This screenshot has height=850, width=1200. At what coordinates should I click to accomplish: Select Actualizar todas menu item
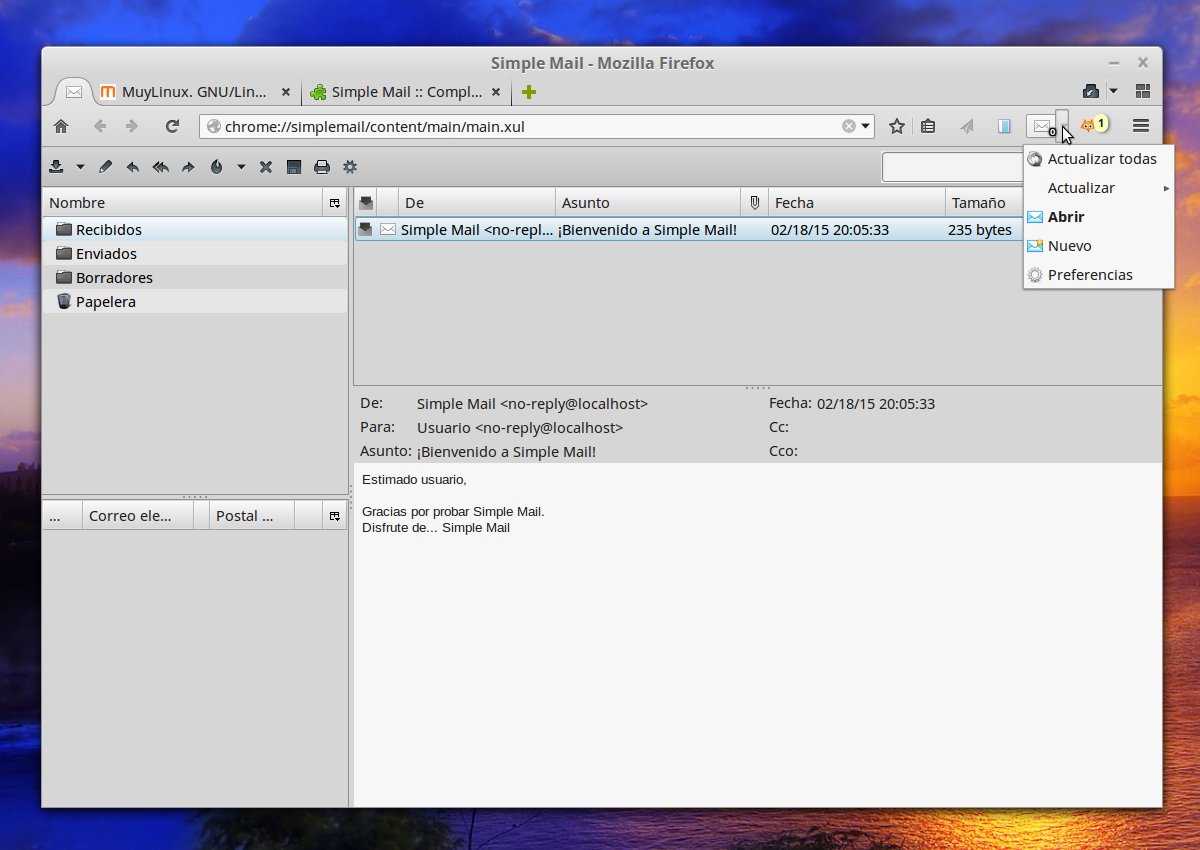click(x=1098, y=159)
